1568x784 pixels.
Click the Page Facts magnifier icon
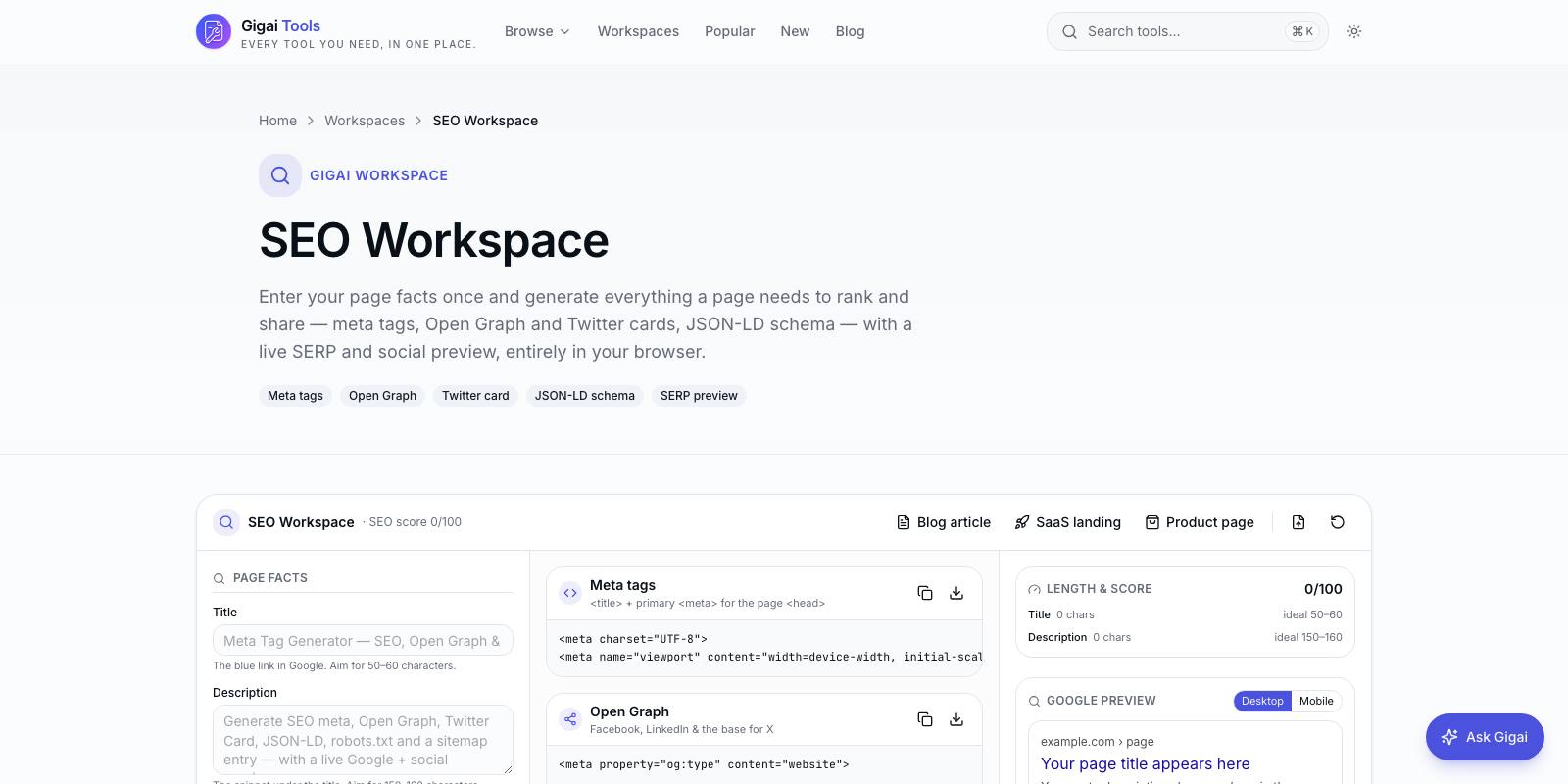pyautogui.click(x=220, y=578)
